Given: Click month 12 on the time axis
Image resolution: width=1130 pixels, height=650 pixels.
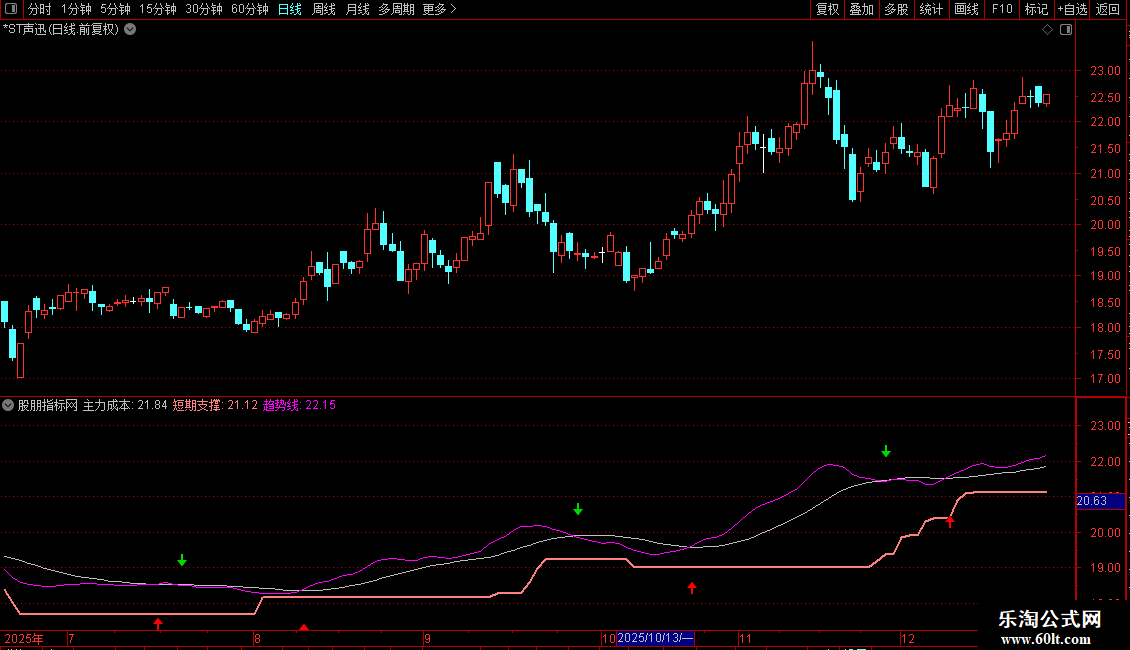Looking at the screenshot, I should [908, 638].
